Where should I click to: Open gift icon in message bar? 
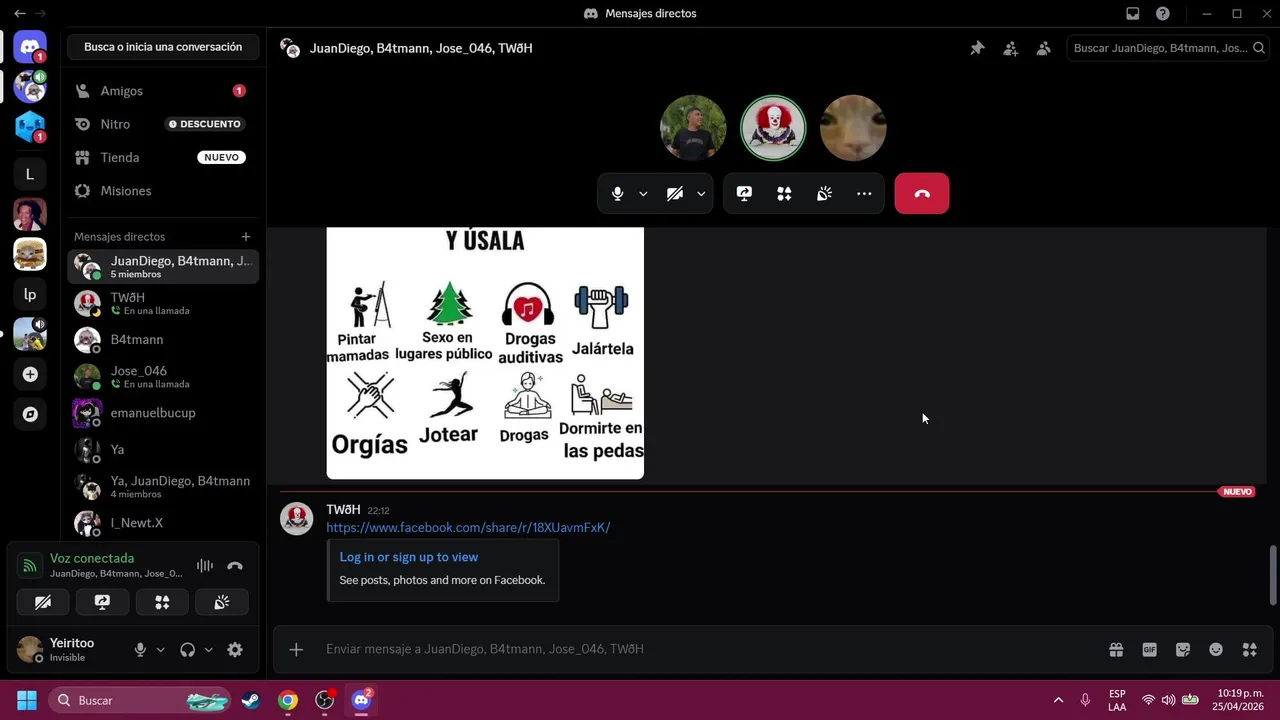(x=1116, y=650)
